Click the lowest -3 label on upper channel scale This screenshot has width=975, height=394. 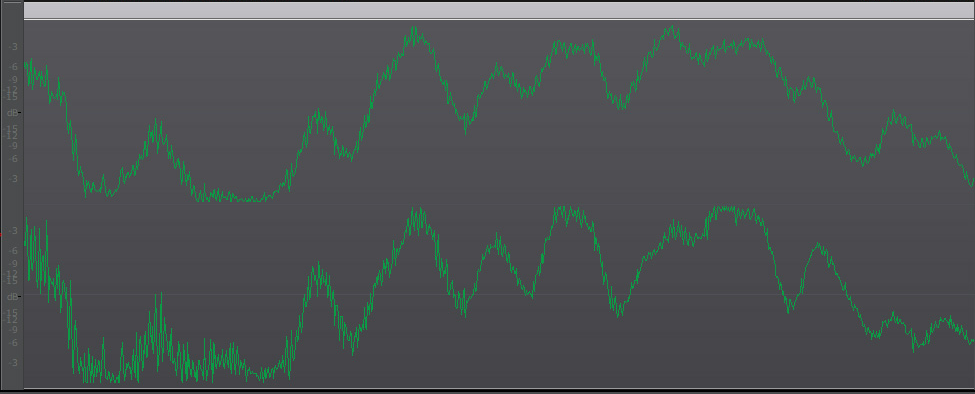(x=13, y=179)
